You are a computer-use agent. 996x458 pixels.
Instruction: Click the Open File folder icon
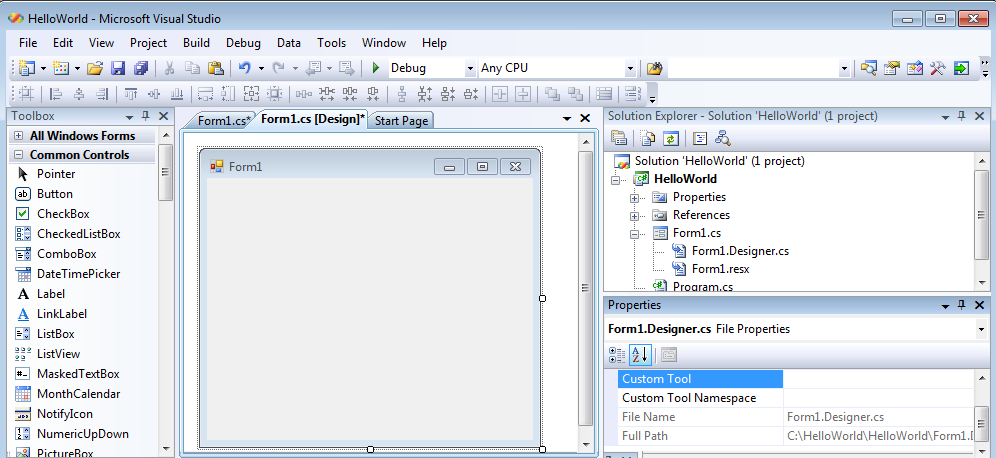[x=95, y=68]
